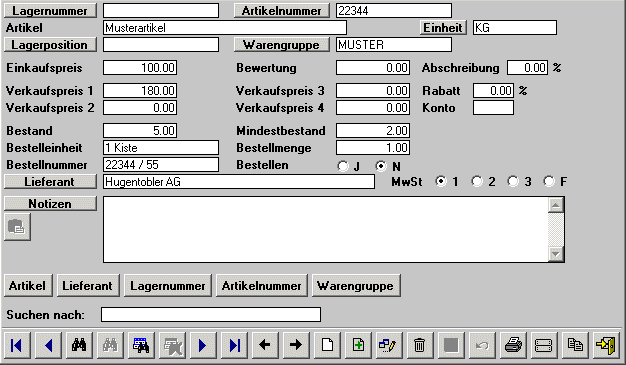Click the Verkaufspreis 1 field 180.00
This screenshot has width=626, height=365.
tap(140, 91)
